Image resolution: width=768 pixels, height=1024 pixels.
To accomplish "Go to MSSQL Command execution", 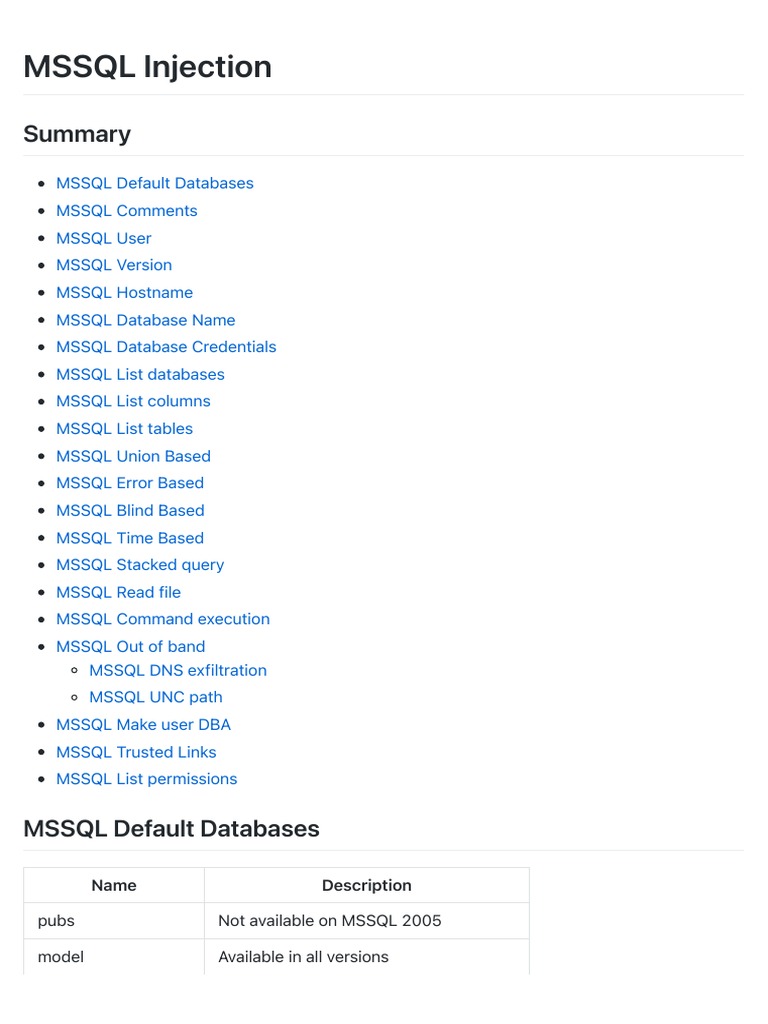I will tap(163, 619).
